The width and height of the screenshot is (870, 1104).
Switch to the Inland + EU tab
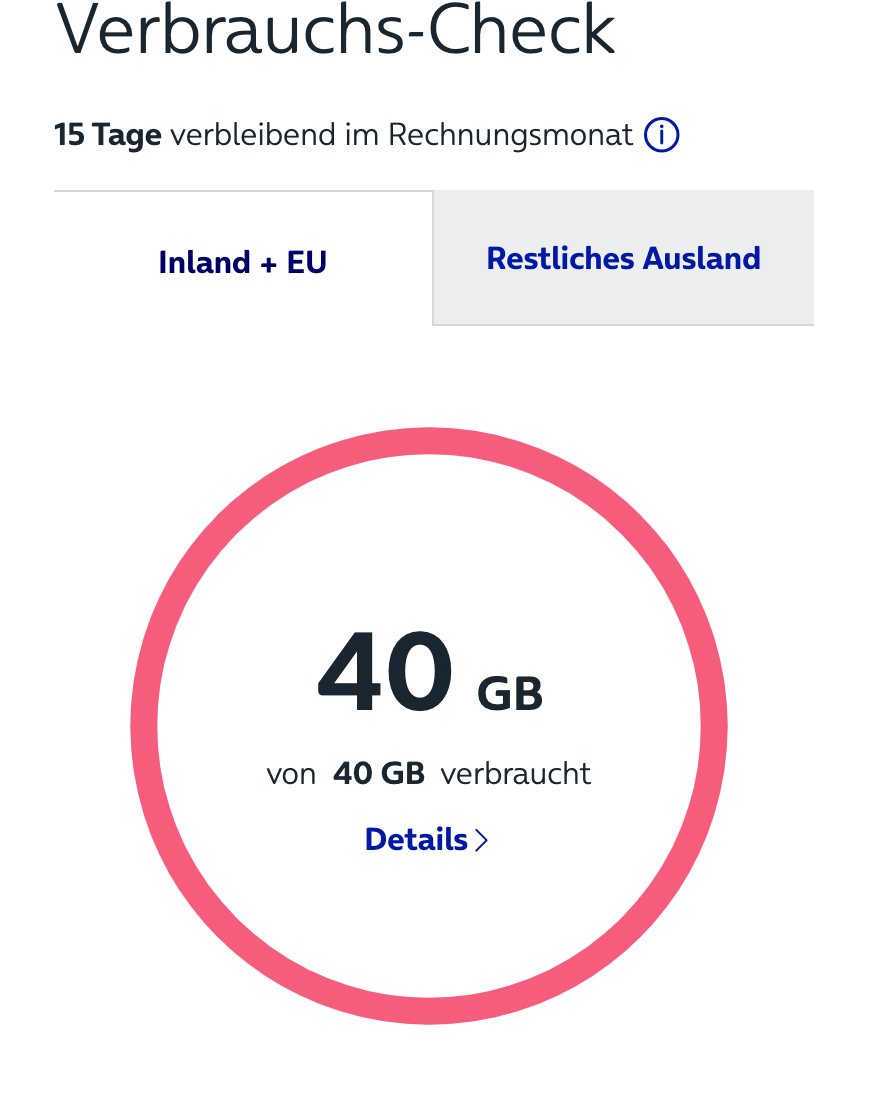coord(243,258)
